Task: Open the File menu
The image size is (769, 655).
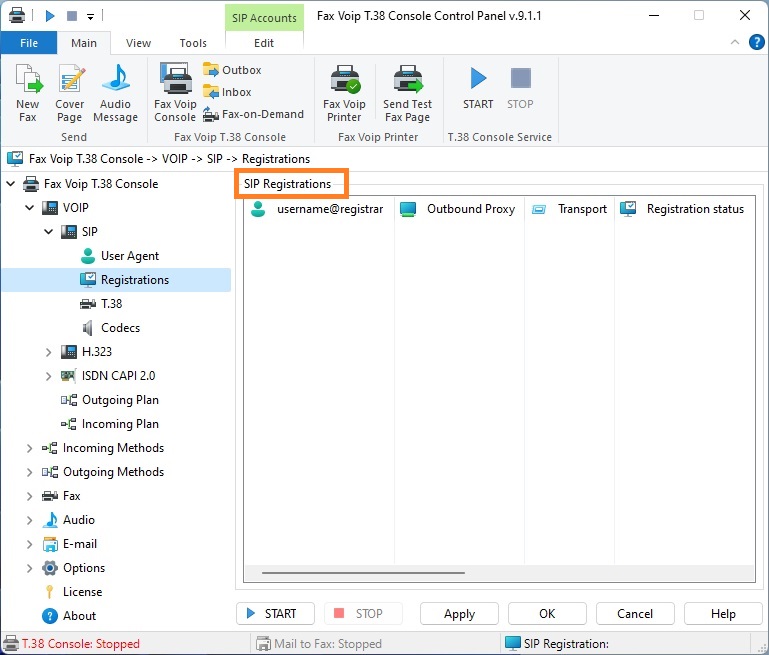Action: tap(29, 43)
